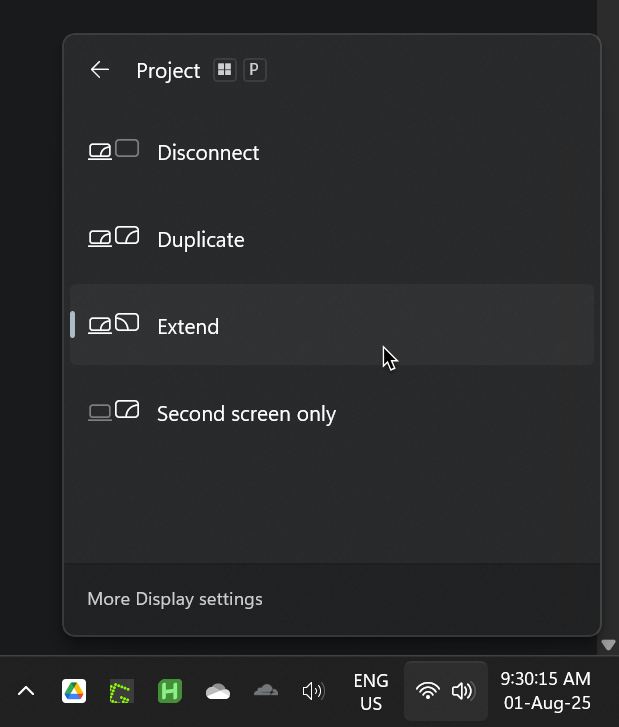This screenshot has height=727, width=619.
Task: Select the Disconnect projection option
Action: pyautogui.click(x=332, y=152)
